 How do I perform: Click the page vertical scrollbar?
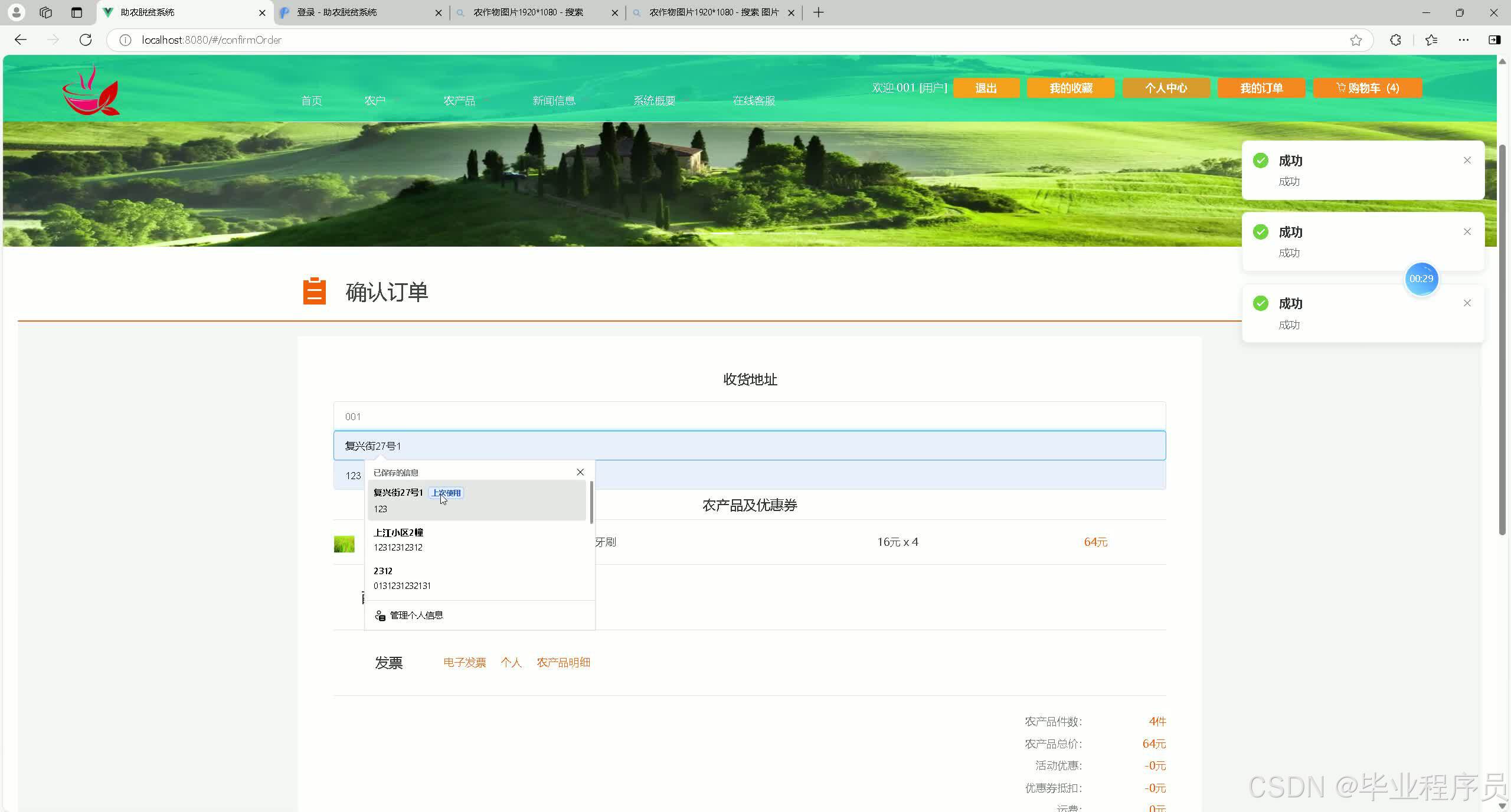point(1503,339)
